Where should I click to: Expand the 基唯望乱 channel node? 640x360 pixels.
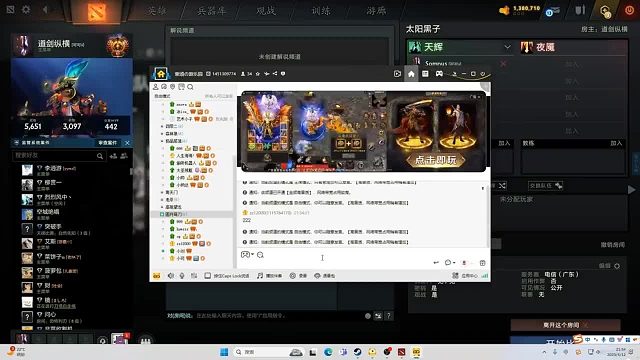click(x=162, y=207)
